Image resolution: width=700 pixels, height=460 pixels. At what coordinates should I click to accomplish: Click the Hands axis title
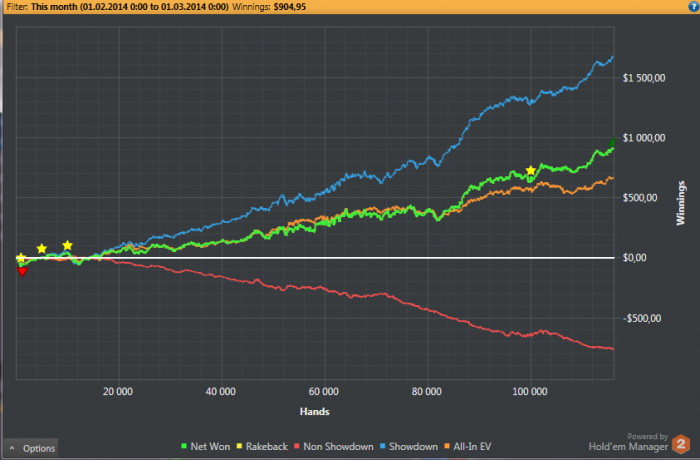point(314,411)
